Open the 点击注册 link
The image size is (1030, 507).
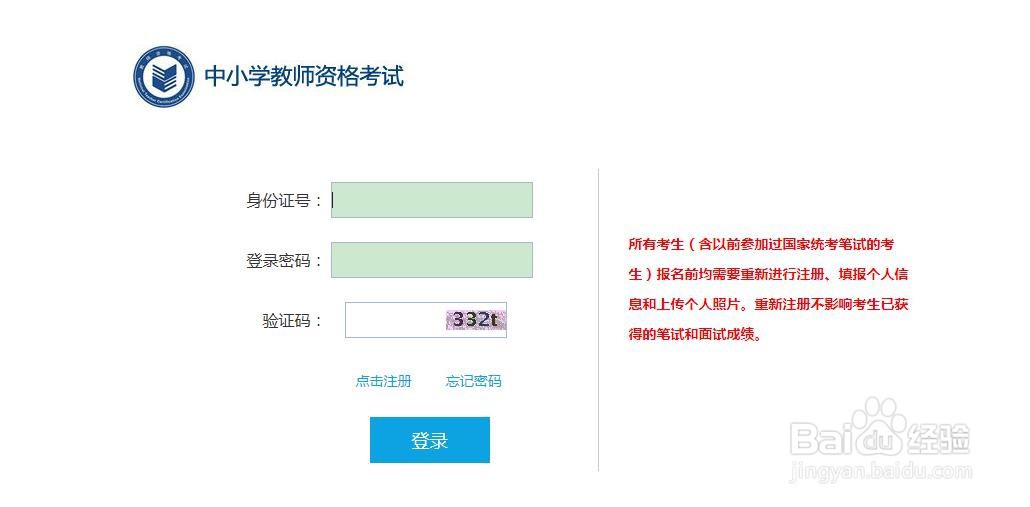pos(384,381)
